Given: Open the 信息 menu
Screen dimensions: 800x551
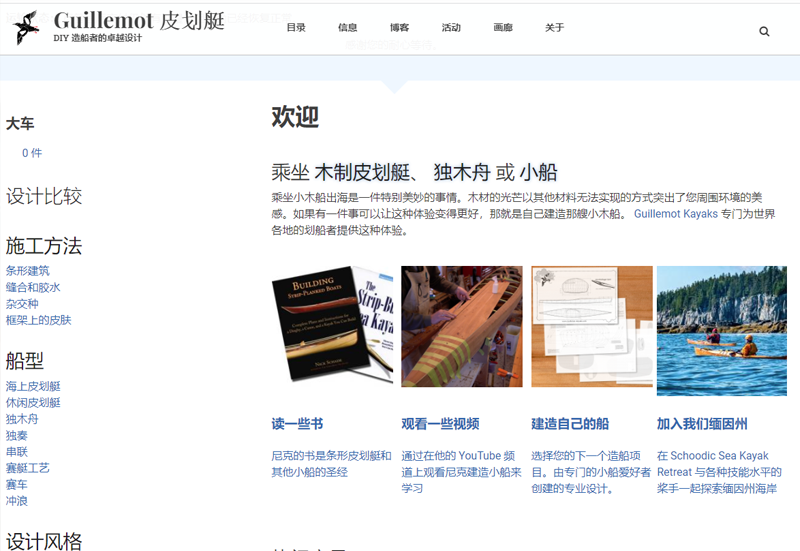Looking at the screenshot, I should coord(347,28).
